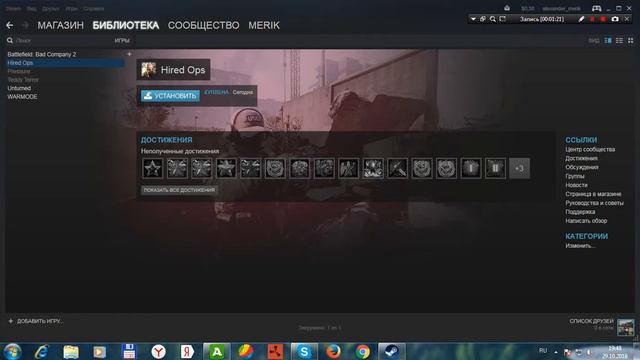
Task: Select Battlefield: Bad Company 2 in list
Action: [x=42, y=54]
